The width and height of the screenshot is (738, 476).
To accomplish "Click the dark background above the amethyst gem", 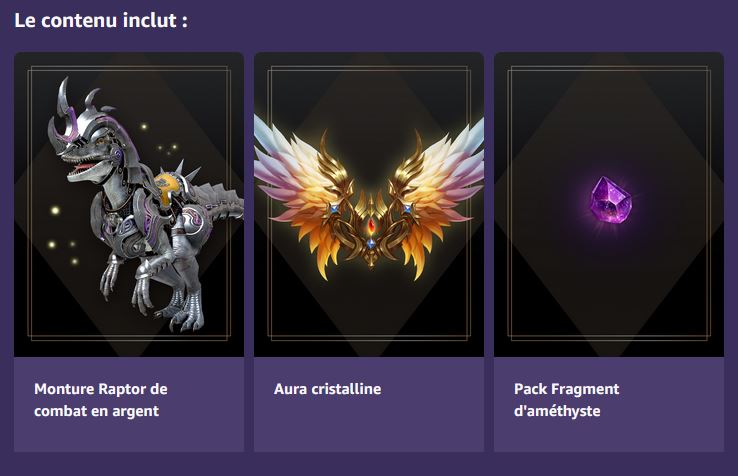I will pyautogui.click(x=609, y=110).
